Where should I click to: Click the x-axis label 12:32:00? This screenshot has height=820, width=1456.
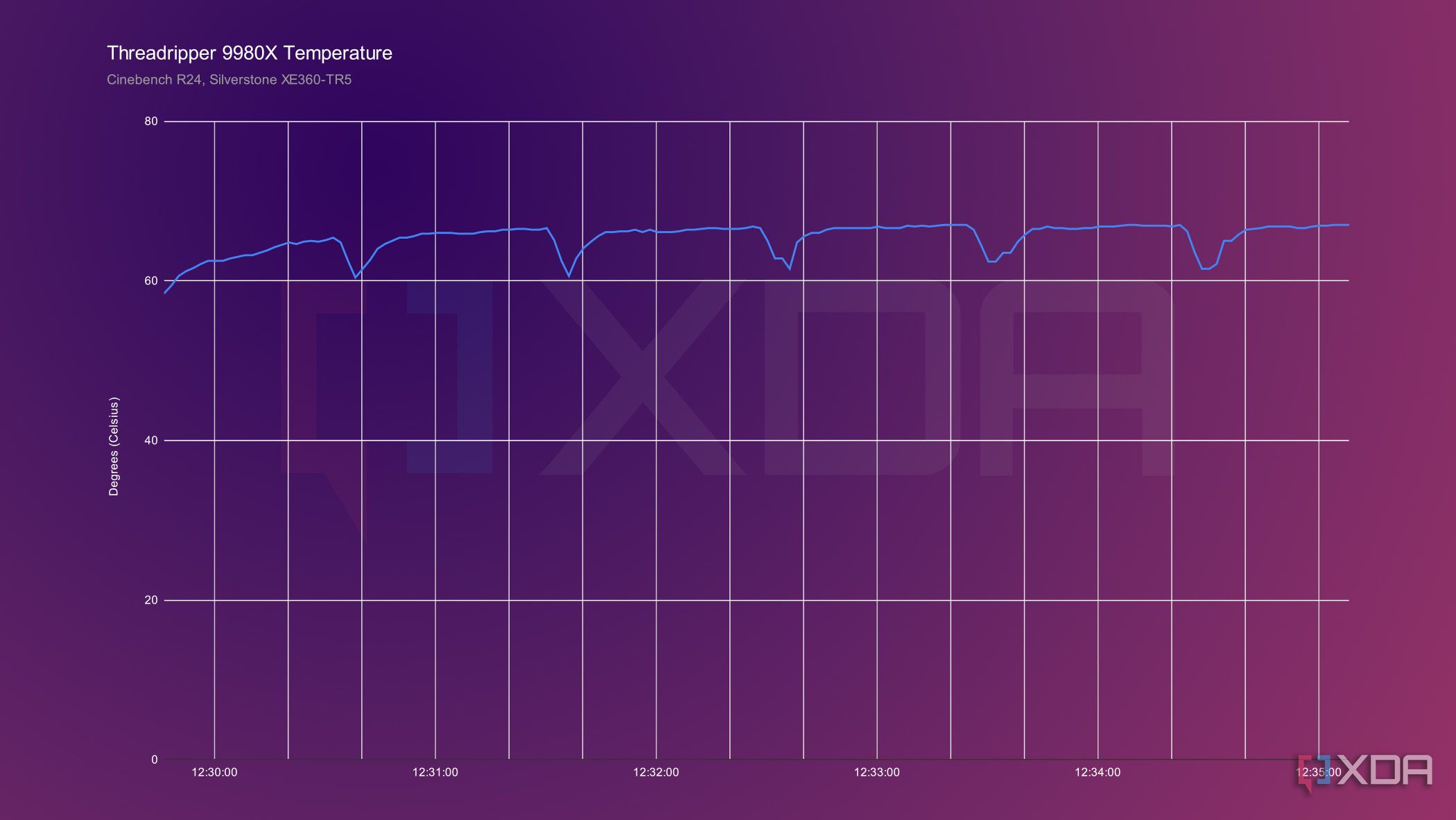[x=656, y=772]
